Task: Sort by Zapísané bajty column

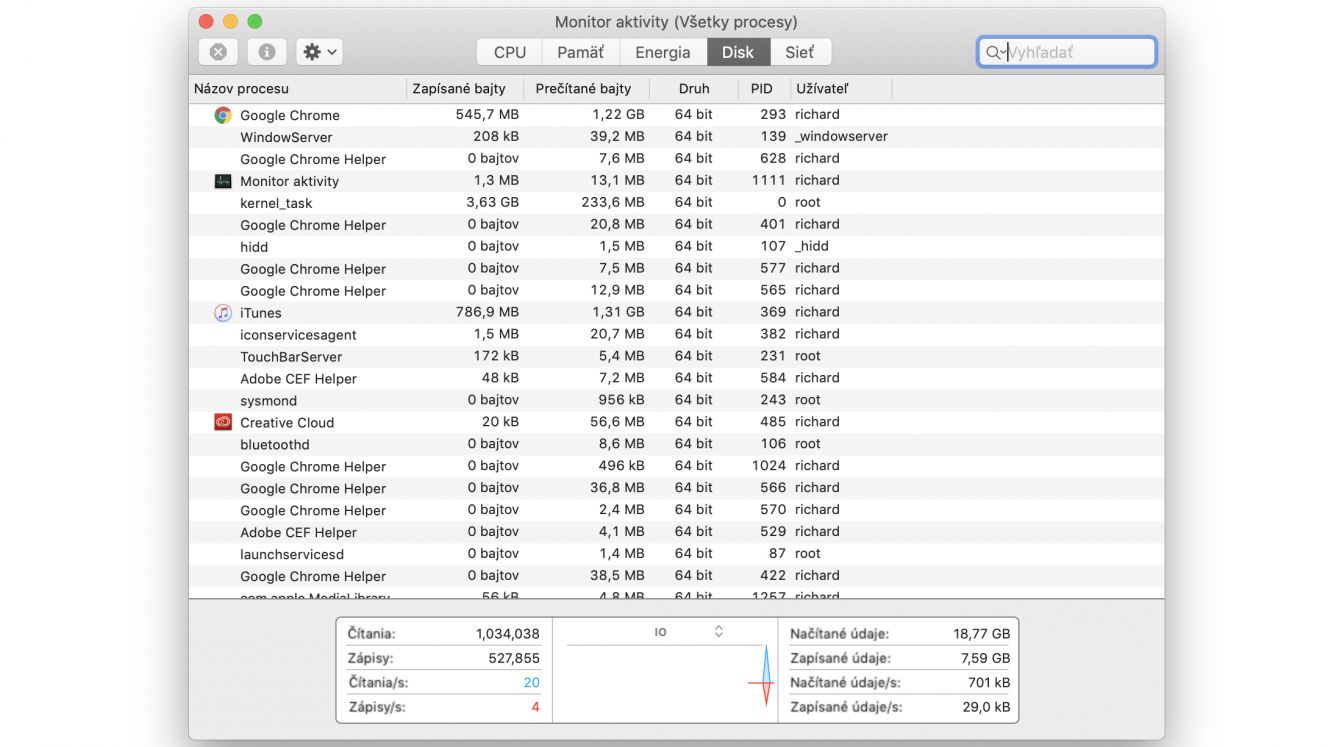Action: click(465, 89)
